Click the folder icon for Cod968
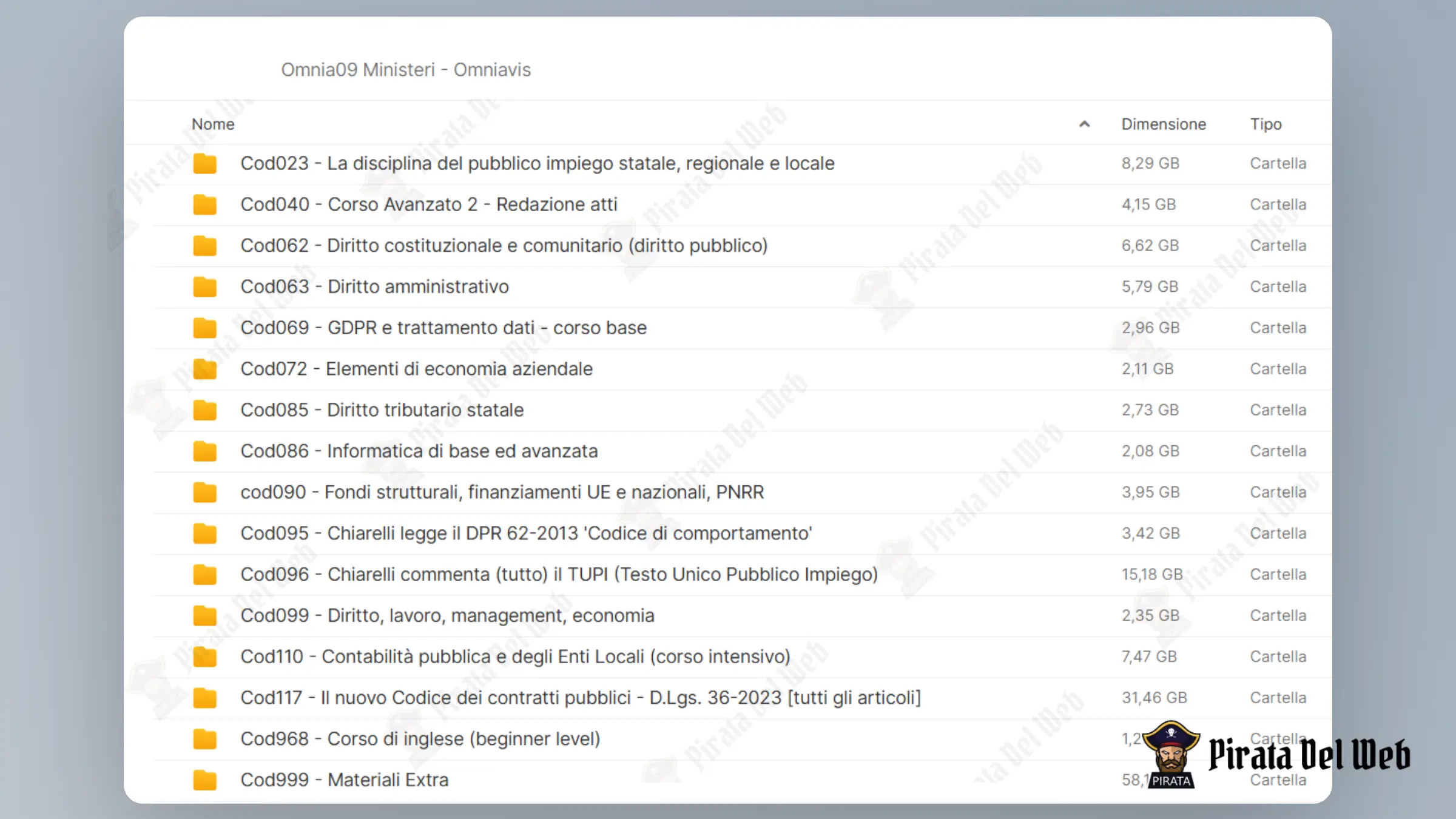The image size is (1456, 819). (x=204, y=739)
